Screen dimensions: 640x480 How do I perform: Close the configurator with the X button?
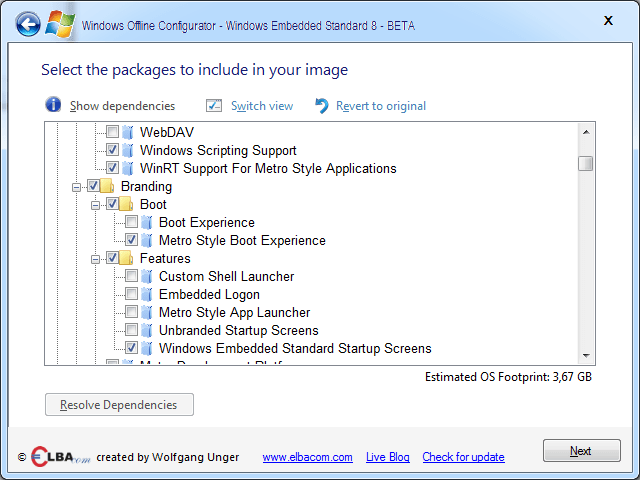pyautogui.click(x=608, y=20)
